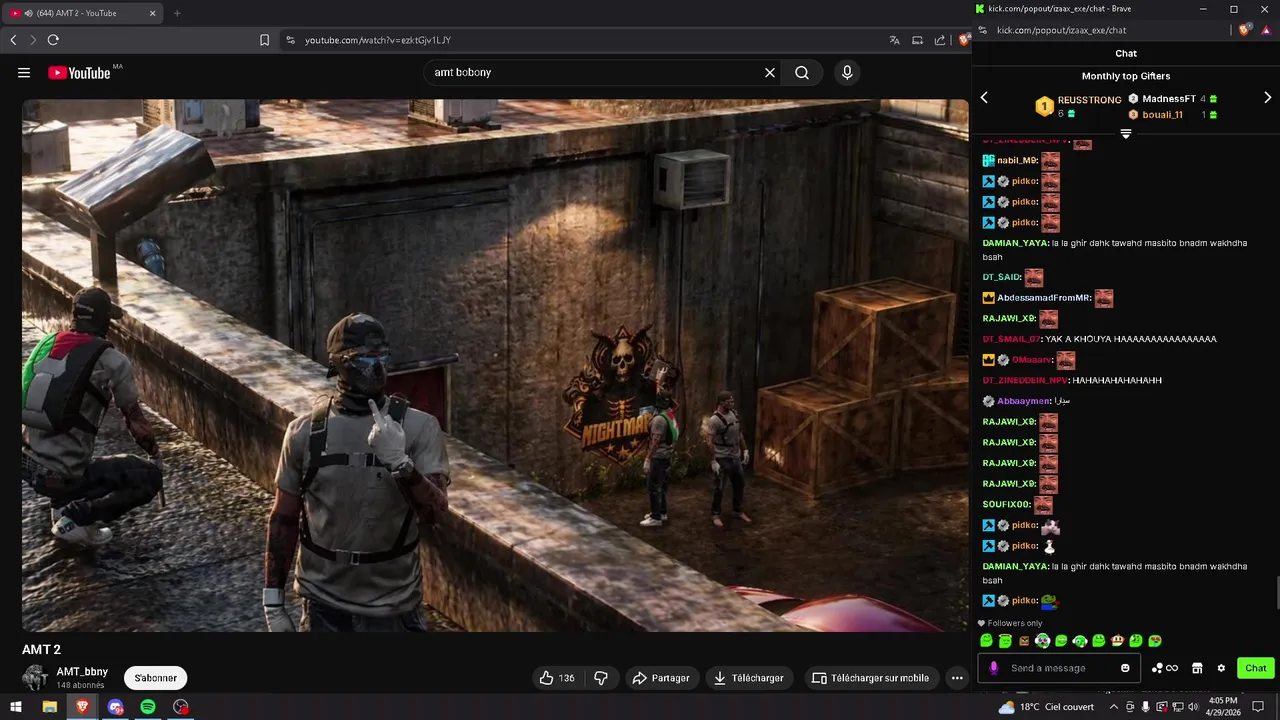This screenshot has height=720, width=1280.
Task: Send message with green Chat button
Action: pos(1256,668)
